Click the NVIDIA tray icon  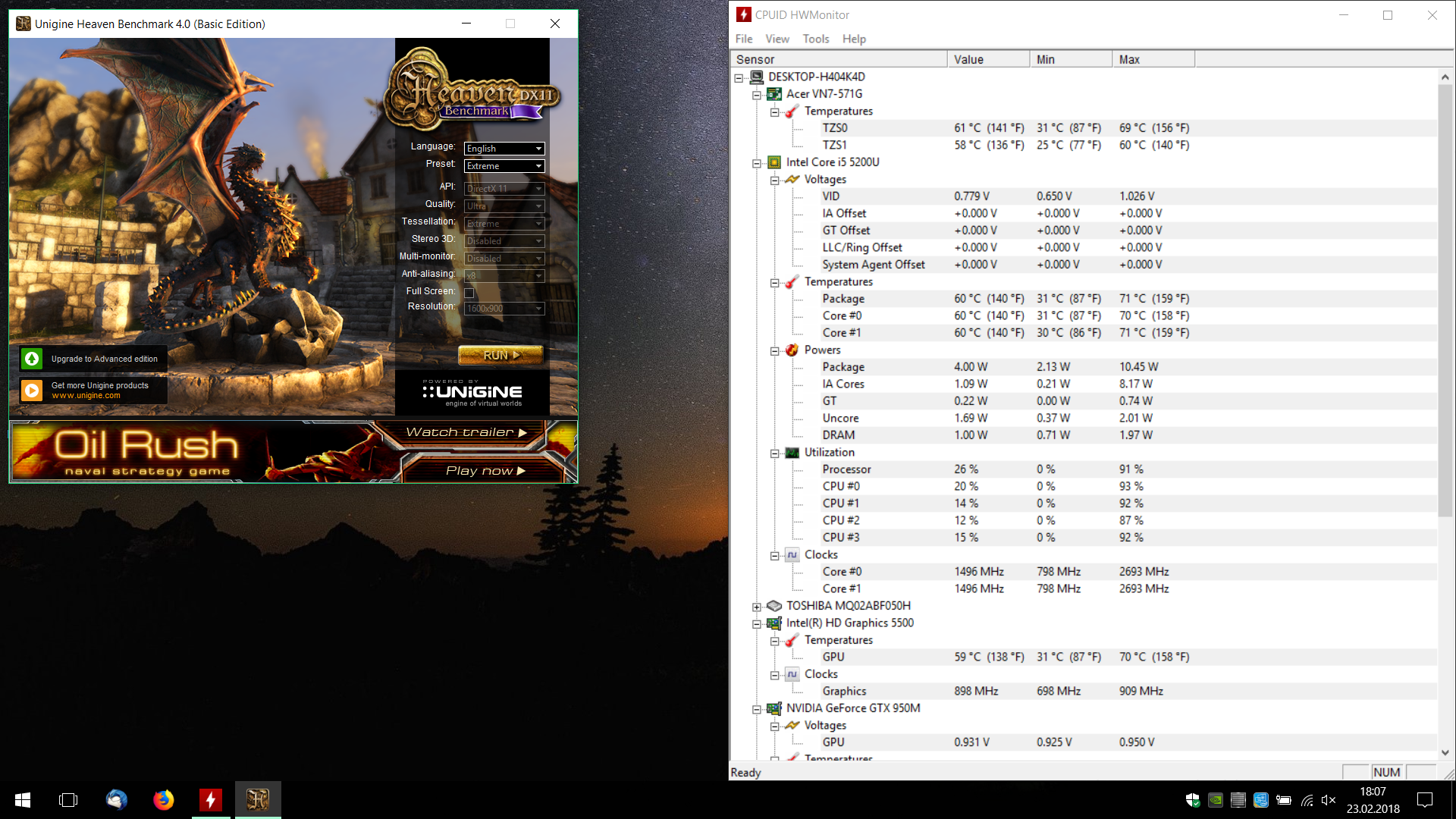pos(1216,800)
